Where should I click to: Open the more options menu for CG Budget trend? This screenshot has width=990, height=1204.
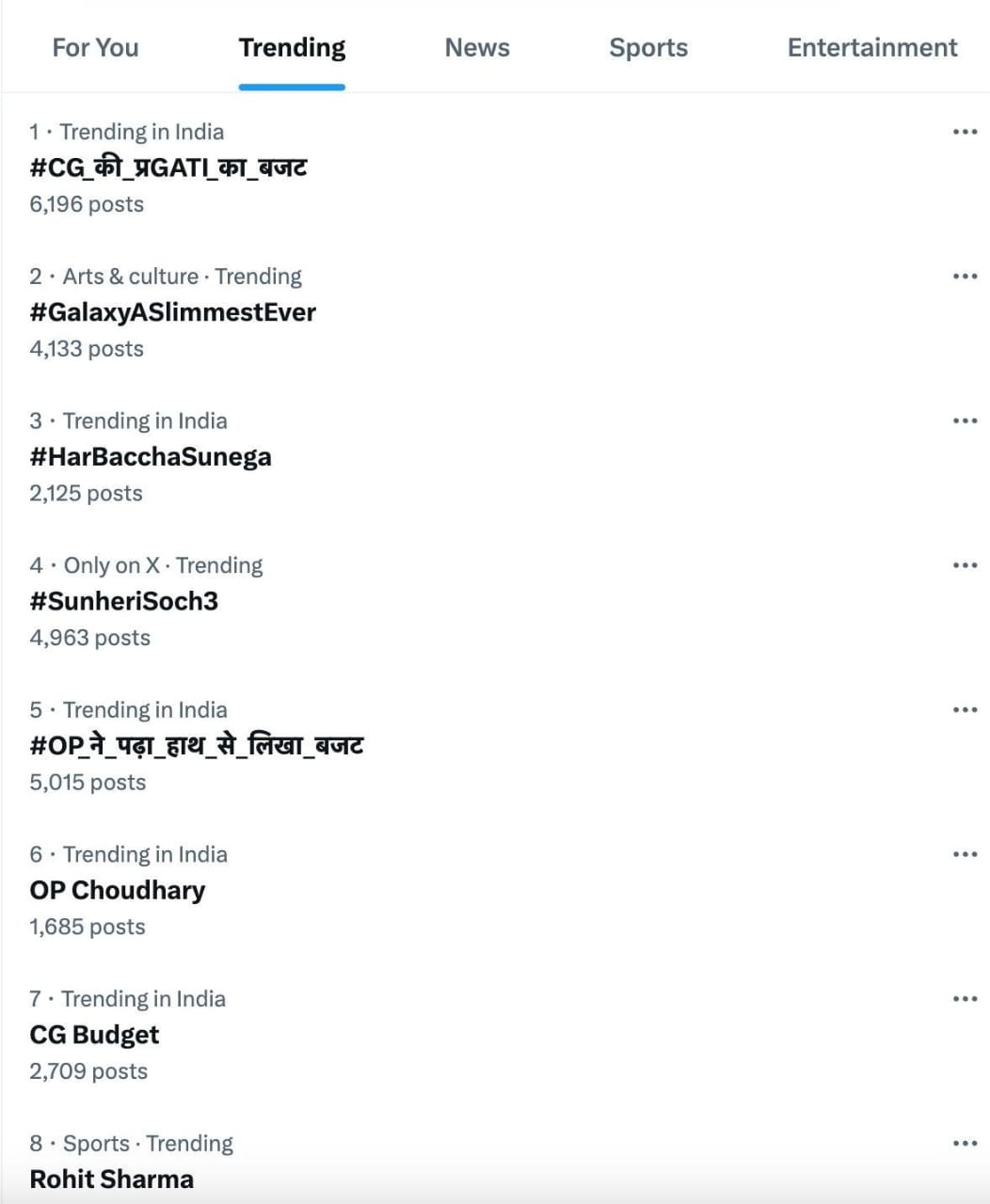(966, 998)
